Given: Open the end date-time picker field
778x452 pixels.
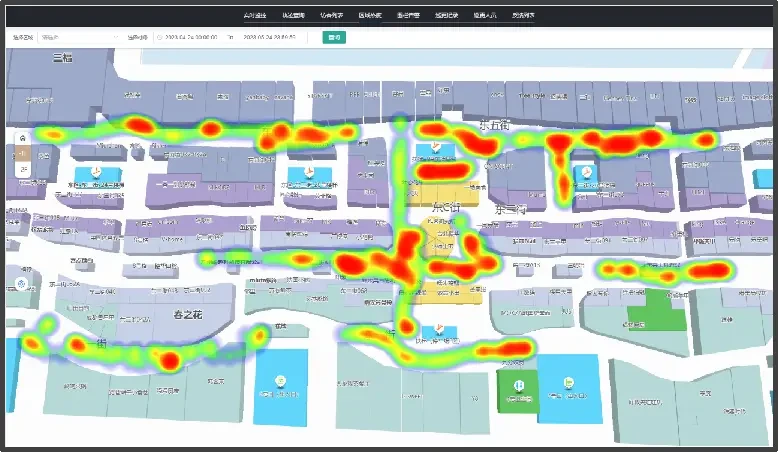Looking at the screenshot, I should [269, 37].
